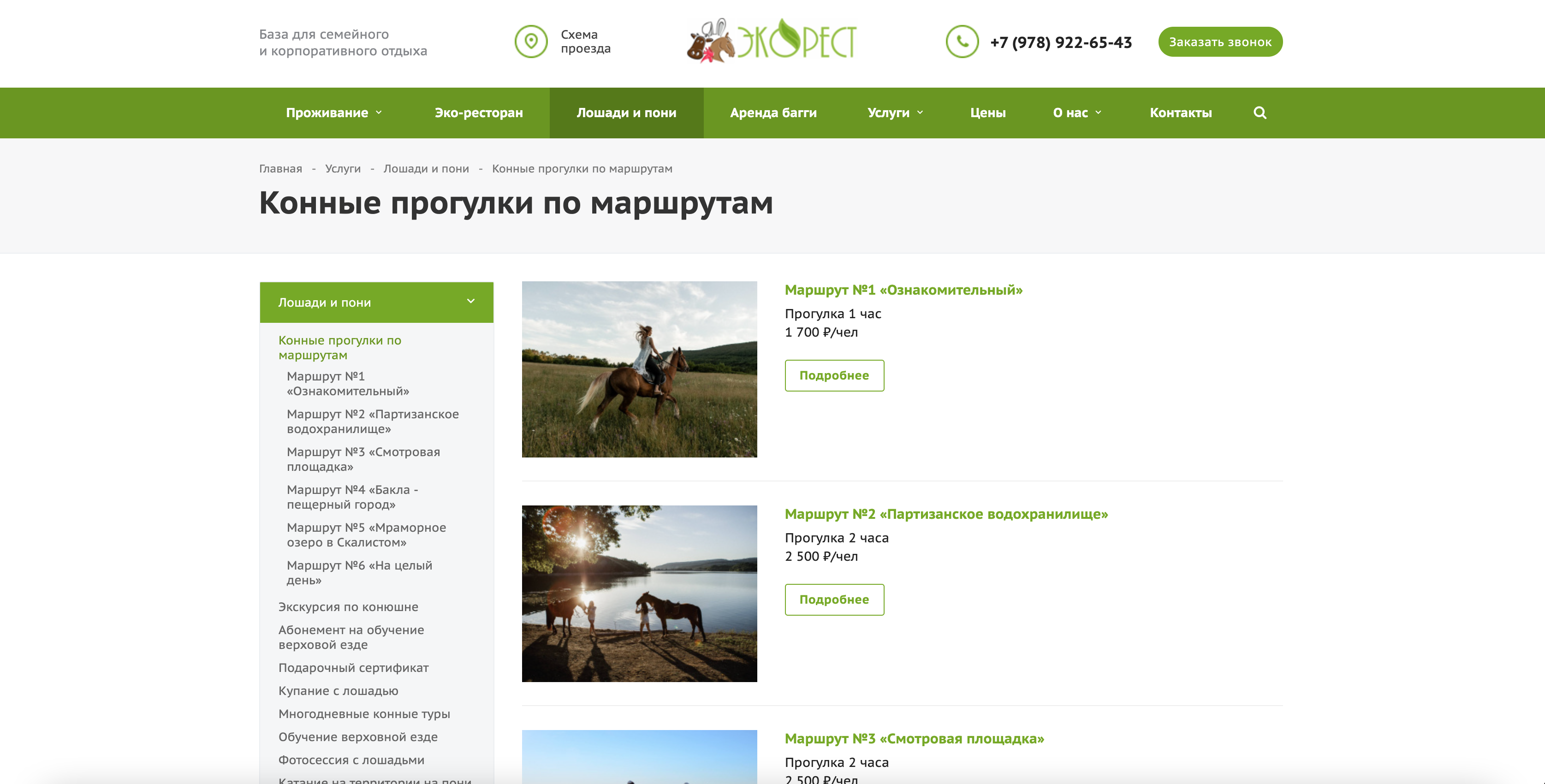Open Маршрут №2 «Партизанское водохранилище» heading link

pyautogui.click(x=946, y=514)
